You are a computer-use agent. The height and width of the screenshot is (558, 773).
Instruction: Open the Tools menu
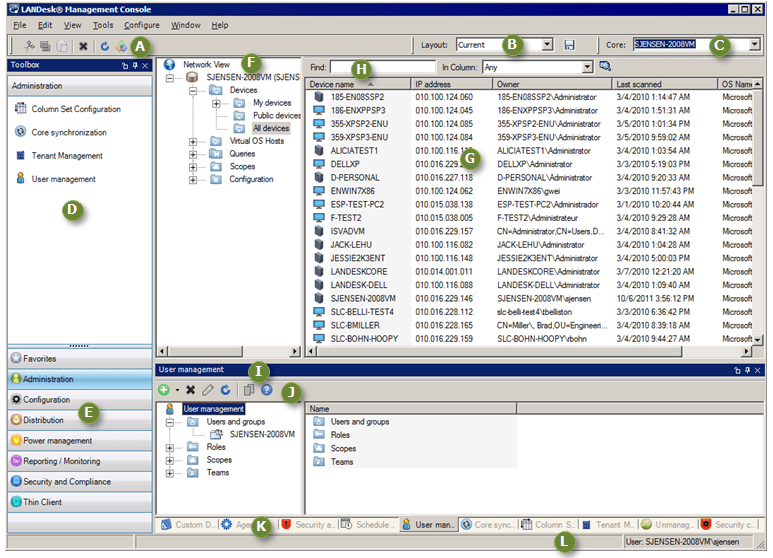pyautogui.click(x=103, y=25)
